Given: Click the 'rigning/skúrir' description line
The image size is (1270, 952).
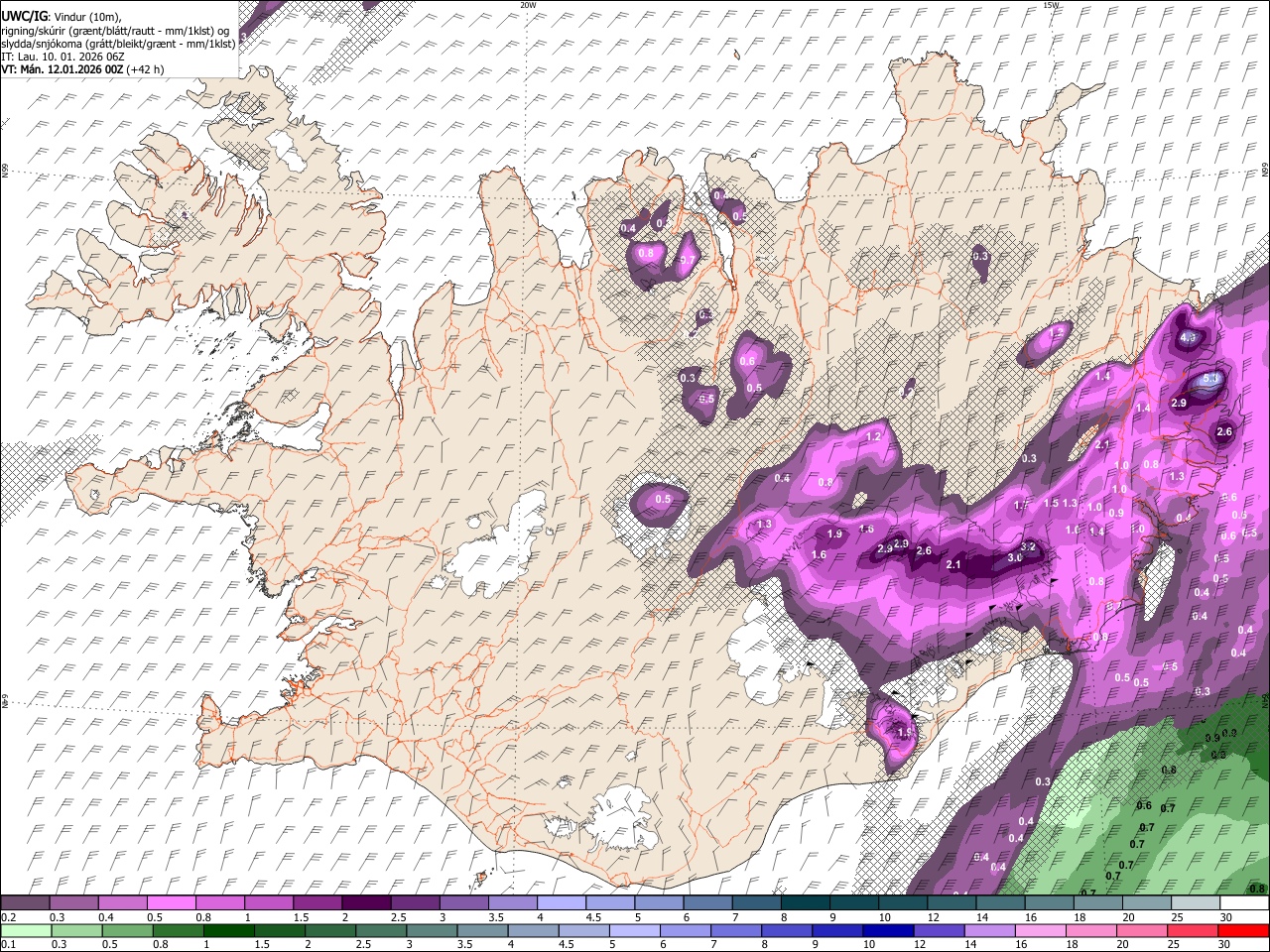Looking at the screenshot, I should (115, 30).
